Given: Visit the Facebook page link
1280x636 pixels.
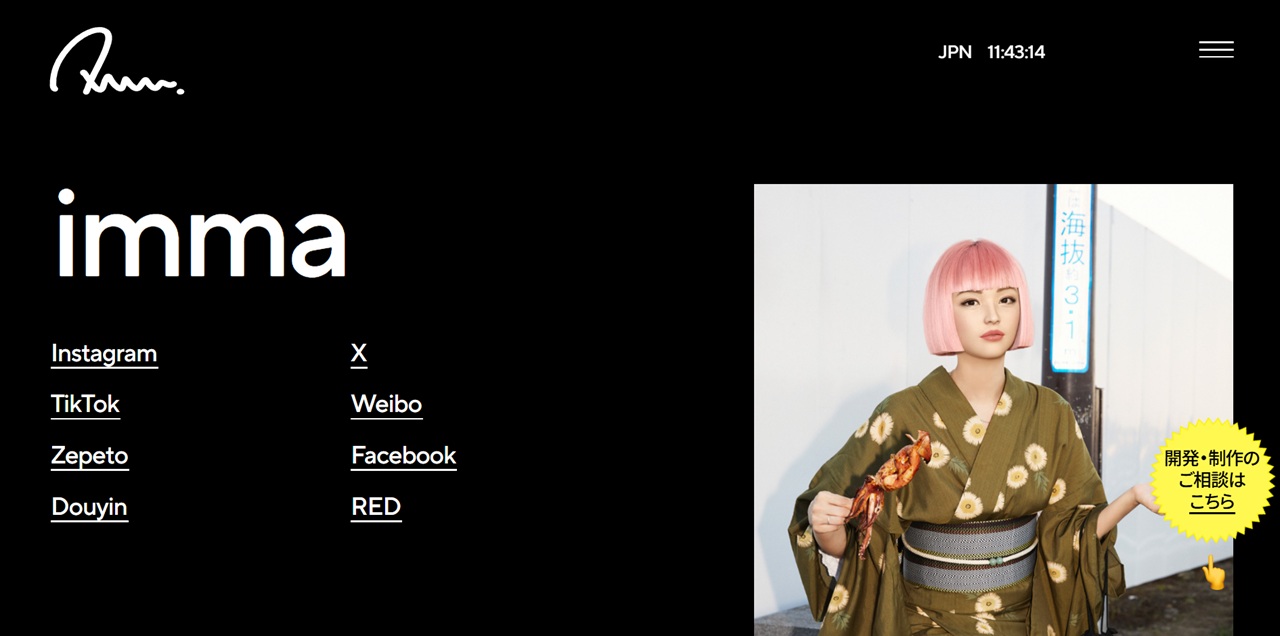Looking at the screenshot, I should [403, 456].
